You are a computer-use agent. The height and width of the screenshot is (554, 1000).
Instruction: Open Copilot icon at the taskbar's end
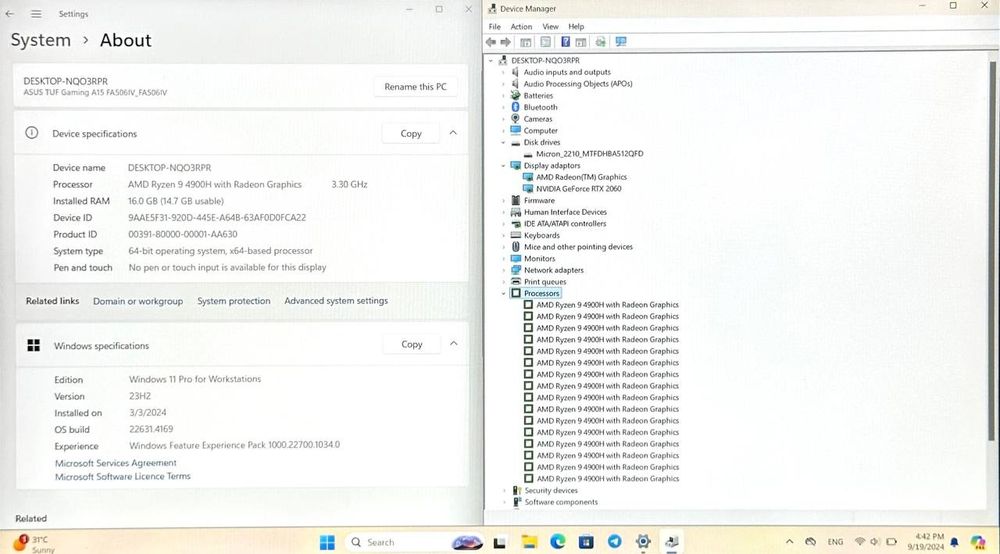(978, 543)
